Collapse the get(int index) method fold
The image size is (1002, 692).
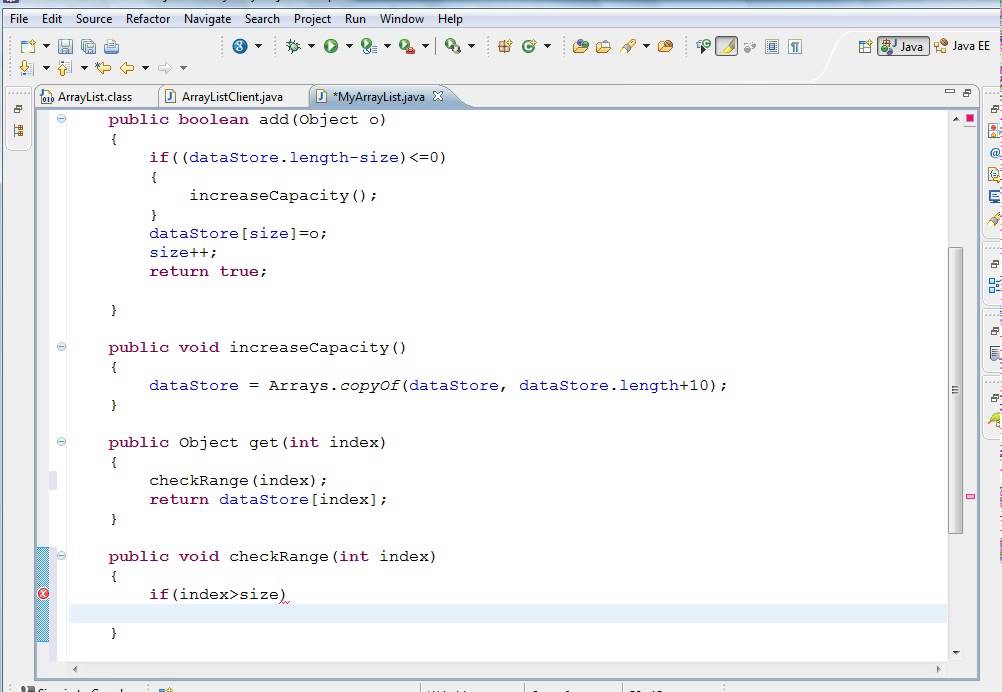[61, 442]
